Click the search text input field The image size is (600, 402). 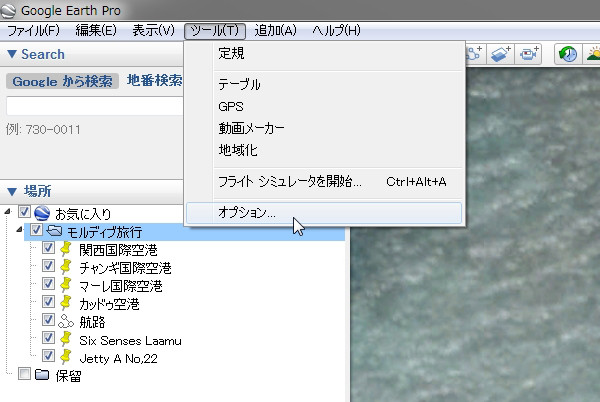coord(95,106)
